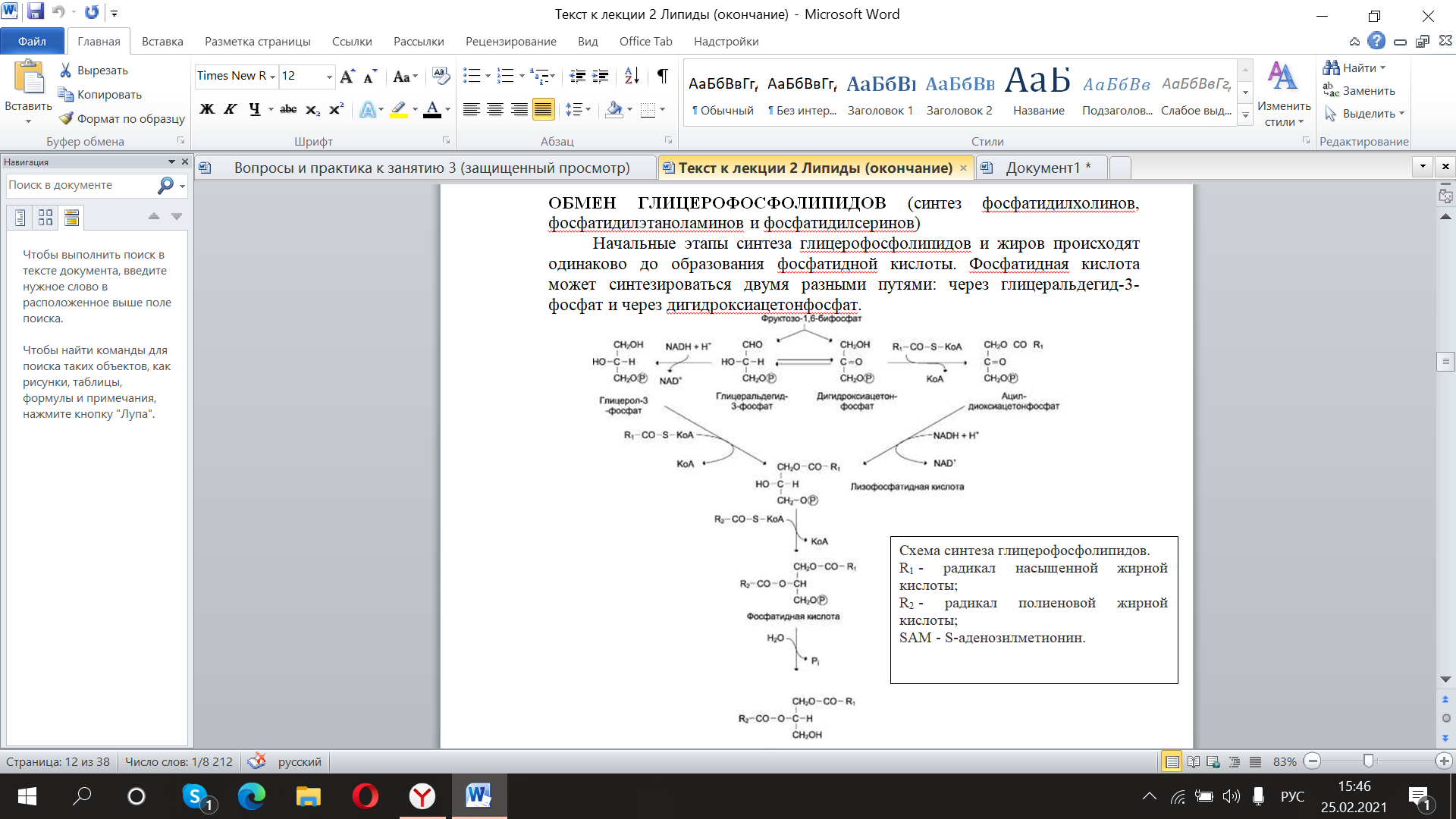The height and width of the screenshot is (819, 1456).
Task: Apply the Название title style
Action: (x=1038, y=91)
